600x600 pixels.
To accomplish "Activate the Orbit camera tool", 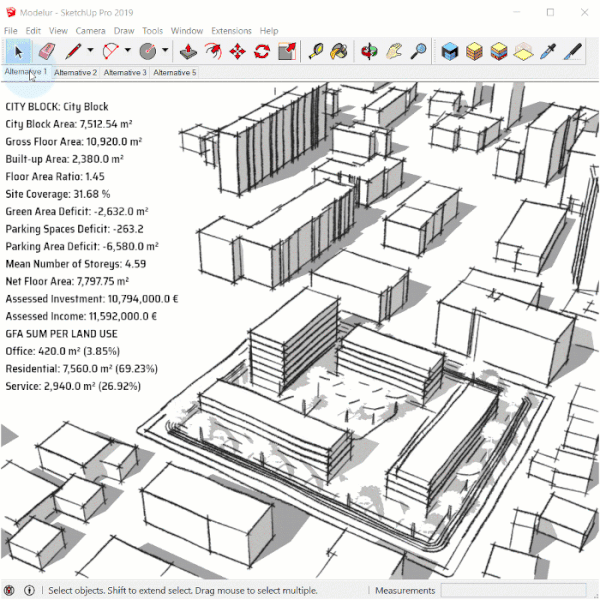I will coord(369,51).
